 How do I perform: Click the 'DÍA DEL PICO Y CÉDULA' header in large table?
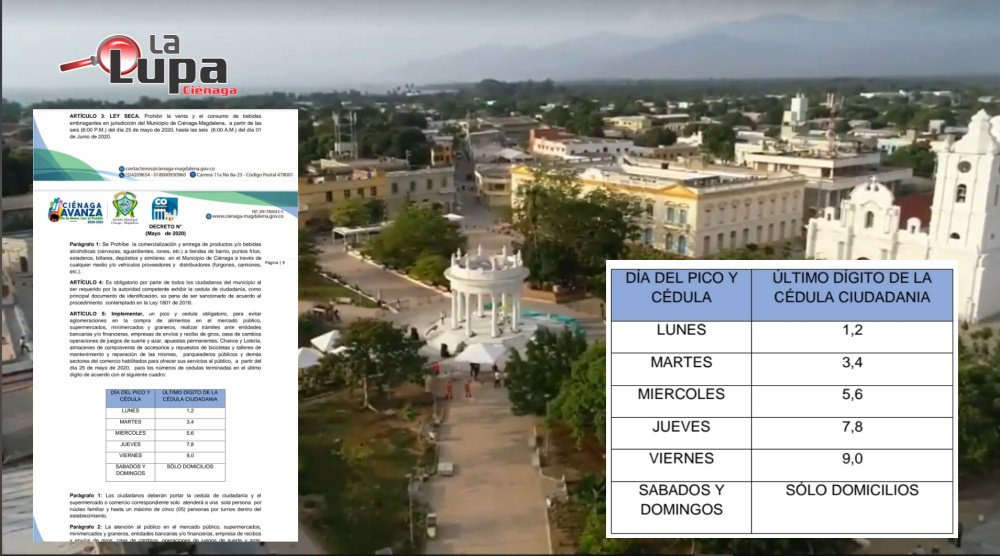(x=680, y=294)
